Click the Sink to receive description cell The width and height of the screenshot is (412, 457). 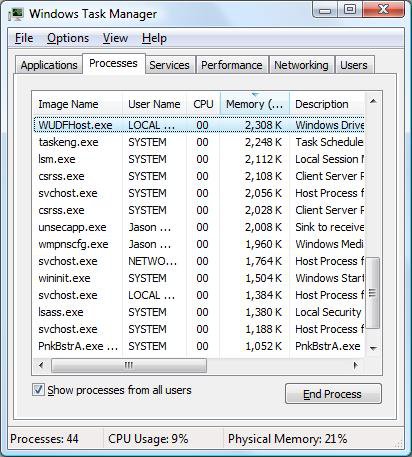(x=329, y=227)
